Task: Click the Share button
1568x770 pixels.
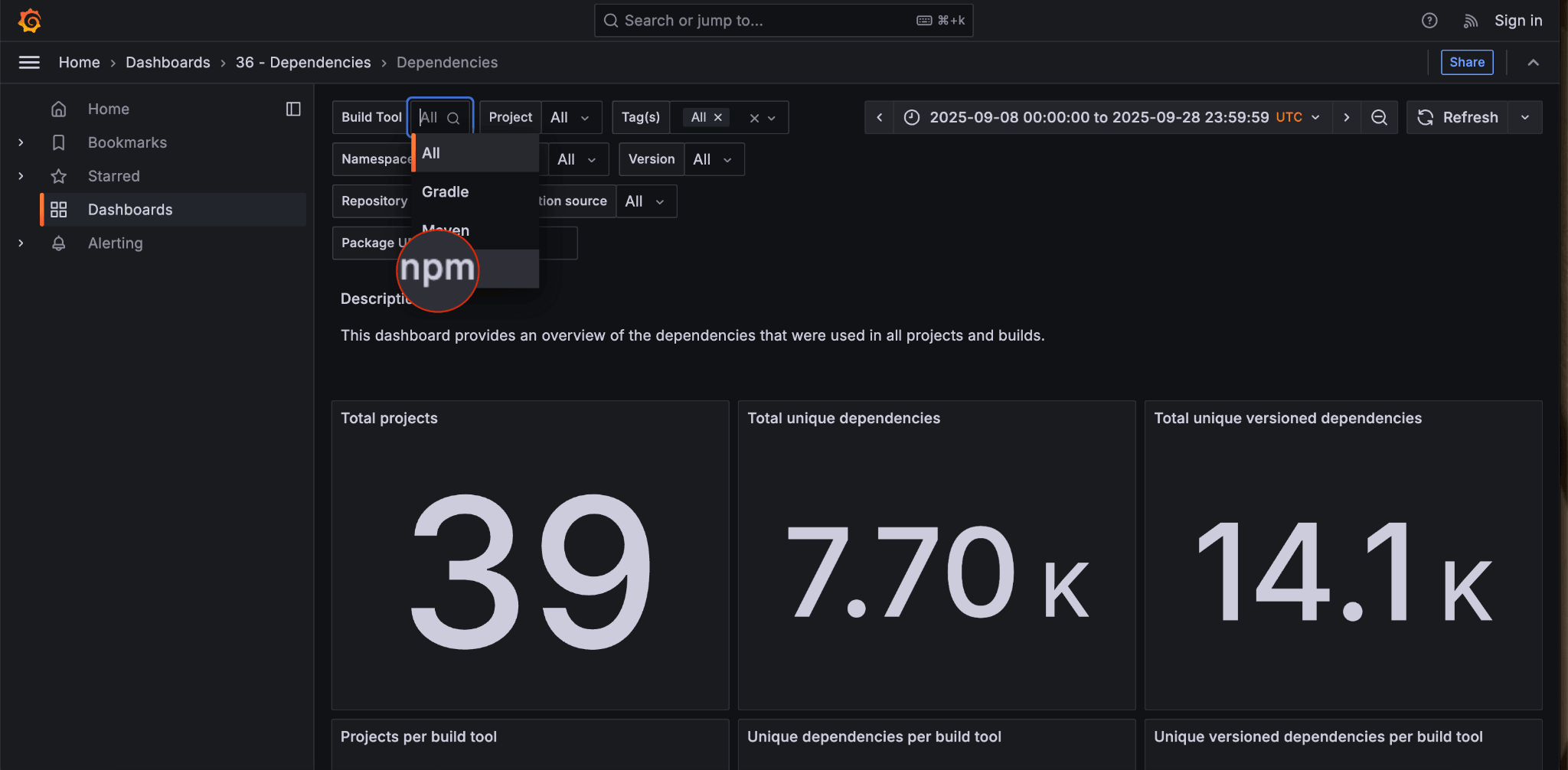Action: tap(1466, 63)
